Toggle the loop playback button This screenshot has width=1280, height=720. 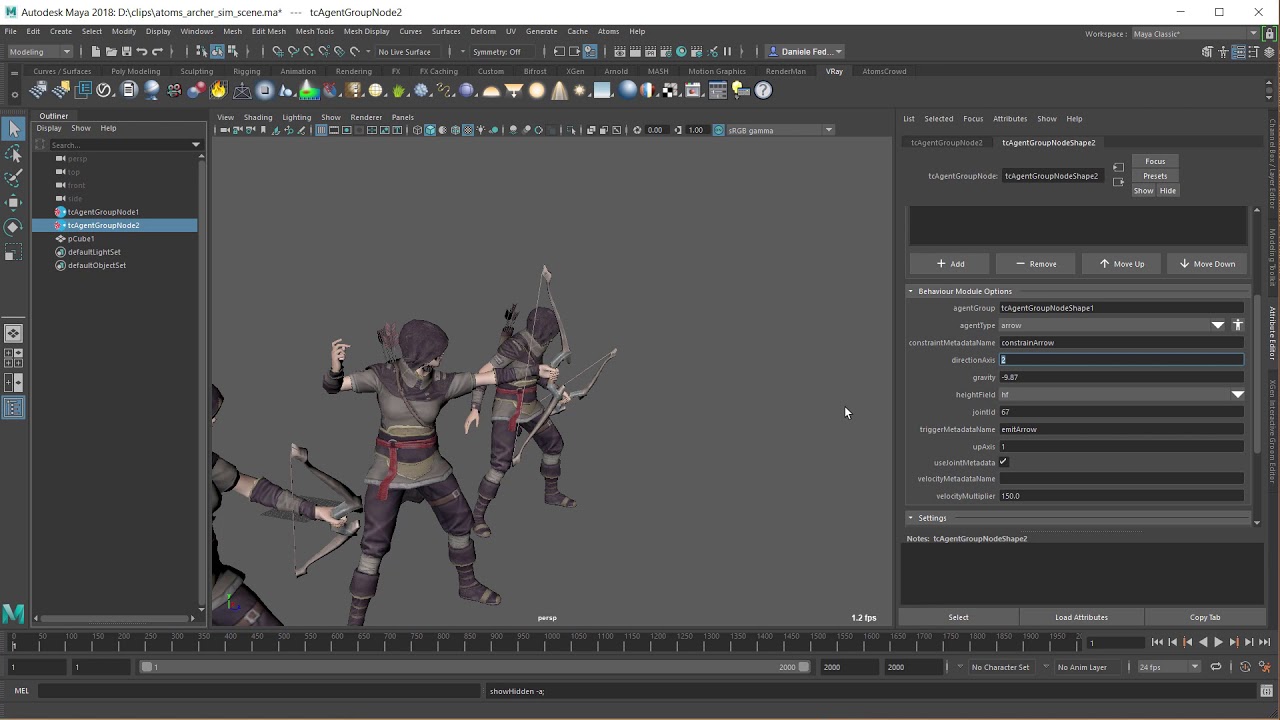click(1216, 667)
